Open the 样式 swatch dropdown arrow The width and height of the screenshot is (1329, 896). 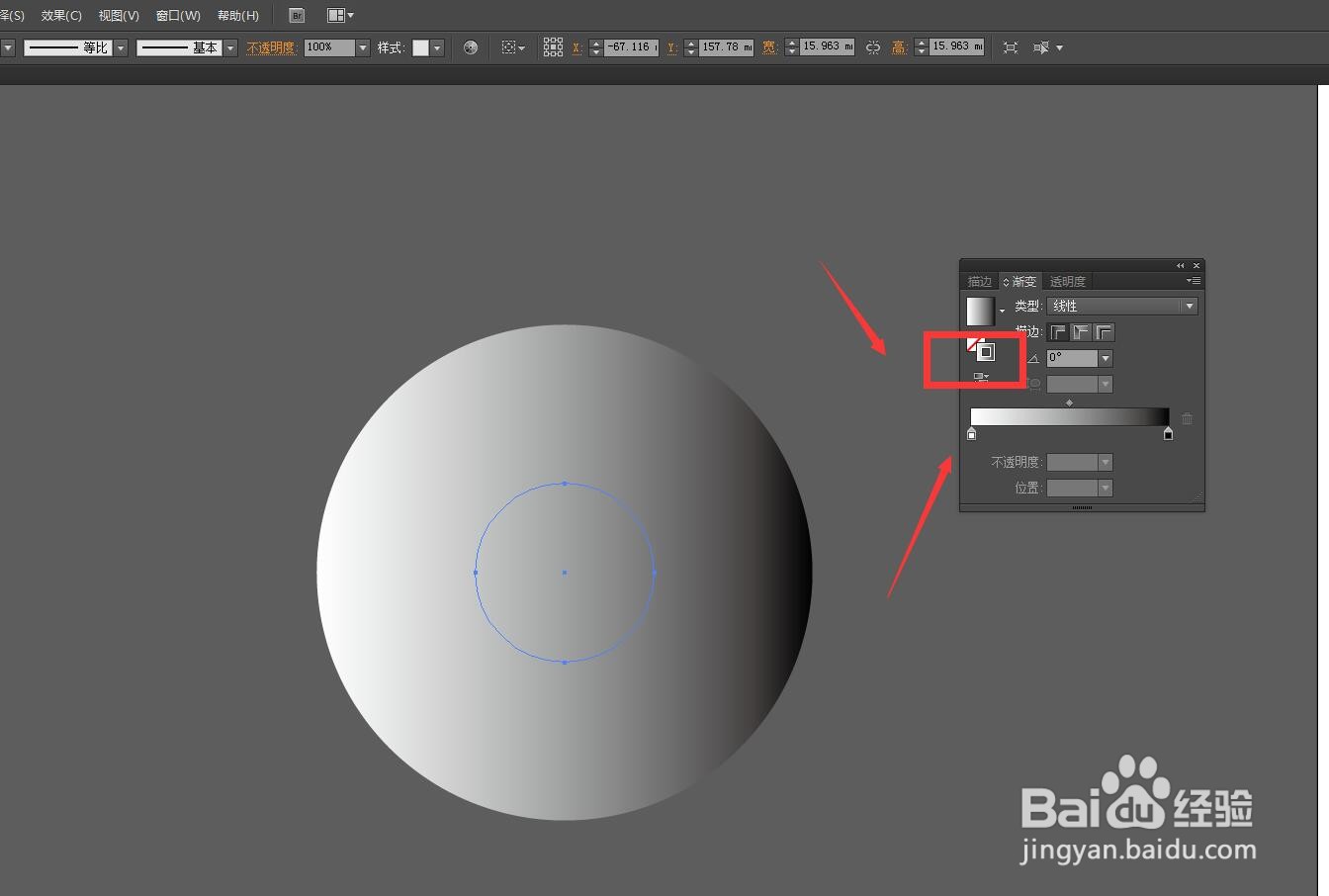[437, 47]
